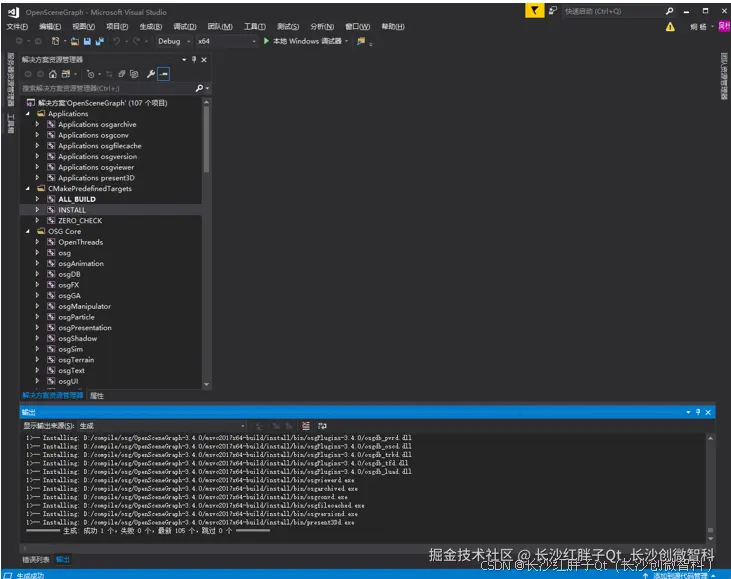This screenshot has width=731, height=579.
Task: Click the Collapse All icon in Solution Explorer
Action: tap(122, 74)
